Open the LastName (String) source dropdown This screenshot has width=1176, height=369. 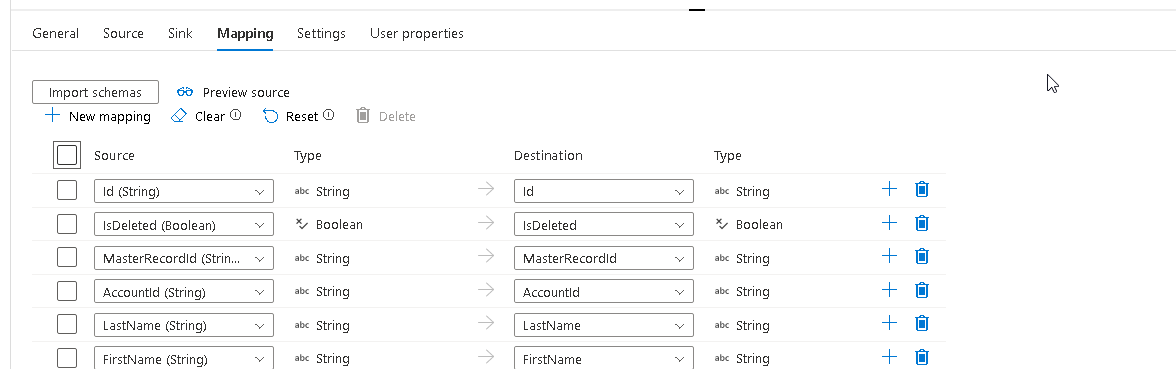click(184, 326)
